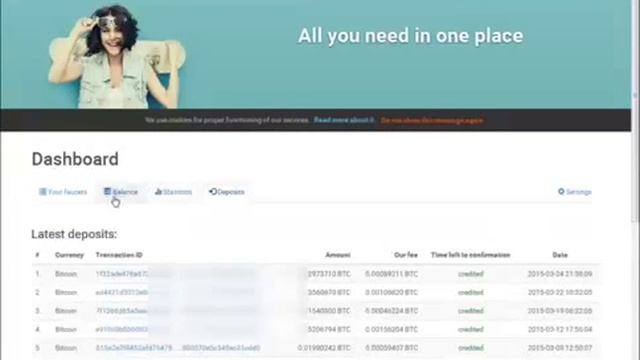
Task: Select the Bitcoin currency cell in row 4
Action: 66,329
